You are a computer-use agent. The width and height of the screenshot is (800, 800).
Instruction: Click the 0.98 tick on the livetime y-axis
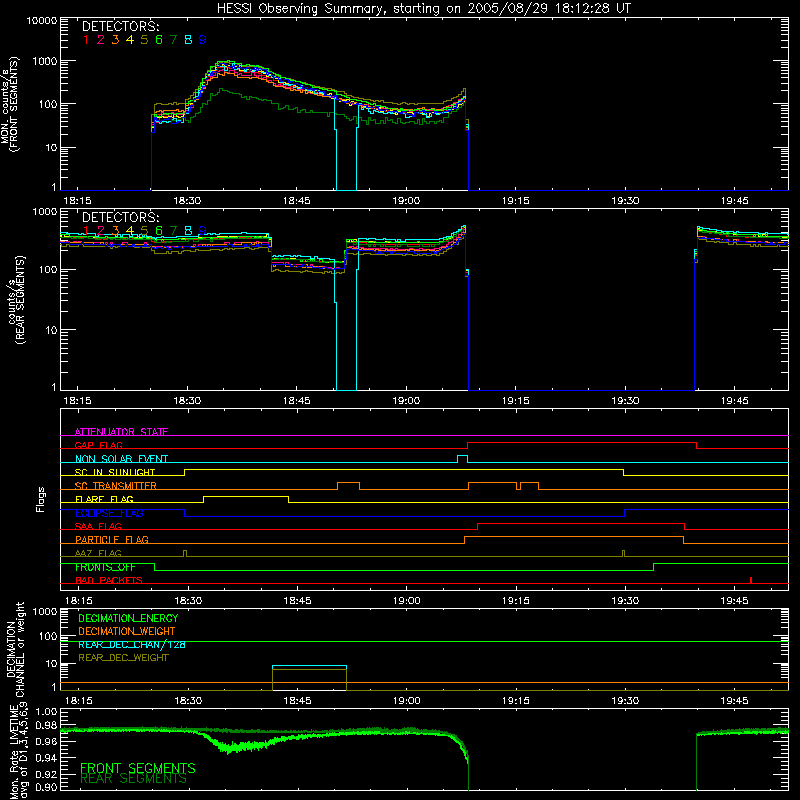(47, 726)
